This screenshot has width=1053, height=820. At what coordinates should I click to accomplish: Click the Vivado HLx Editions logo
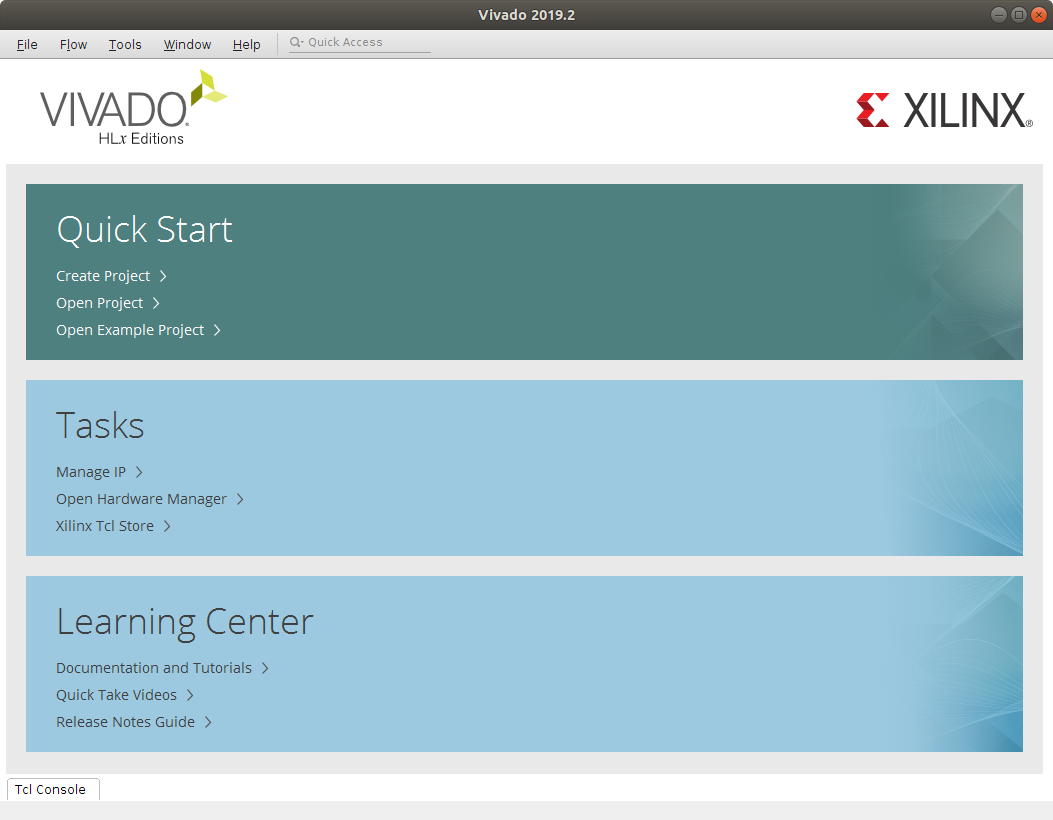(x=133, y=108)
